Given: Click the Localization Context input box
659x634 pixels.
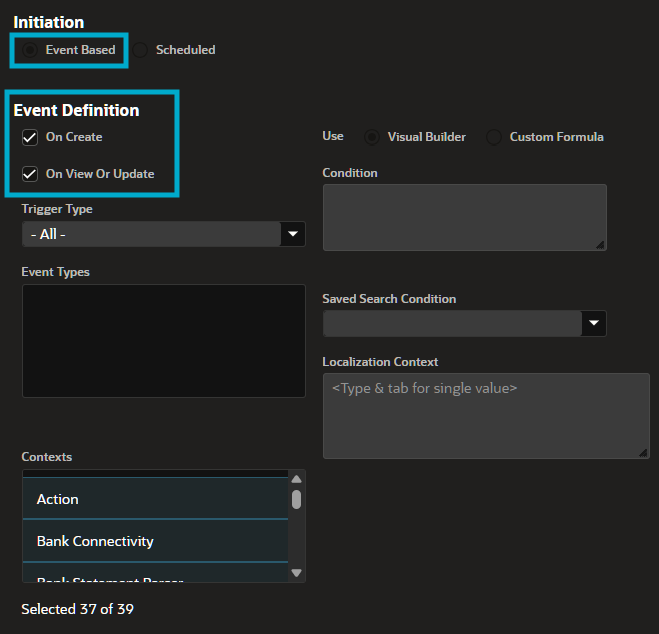Looking at the screenshot, I should coord(486,416).
